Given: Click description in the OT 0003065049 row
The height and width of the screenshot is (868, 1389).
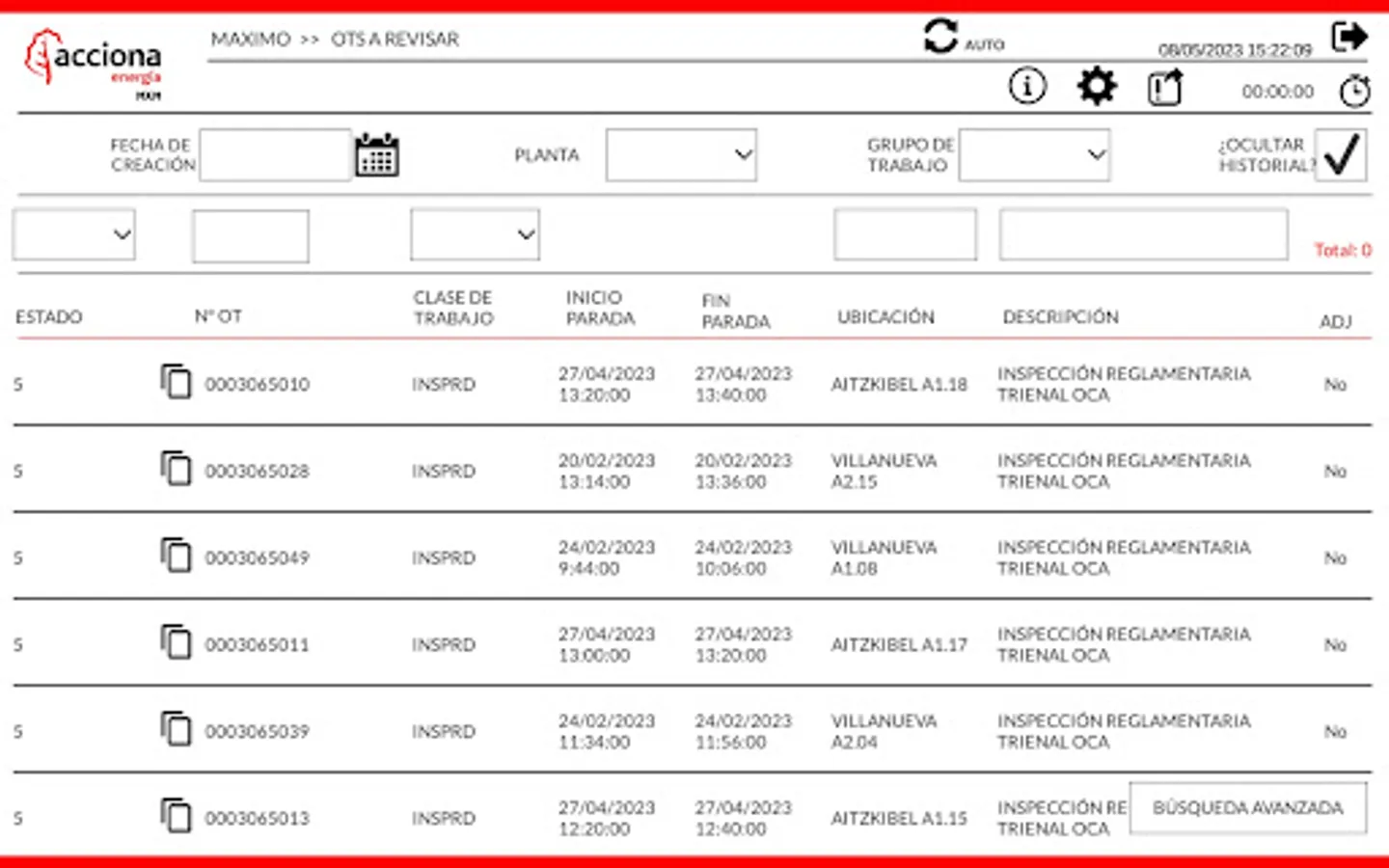Looking at the screenshot, I should (x=1124, y=557).
